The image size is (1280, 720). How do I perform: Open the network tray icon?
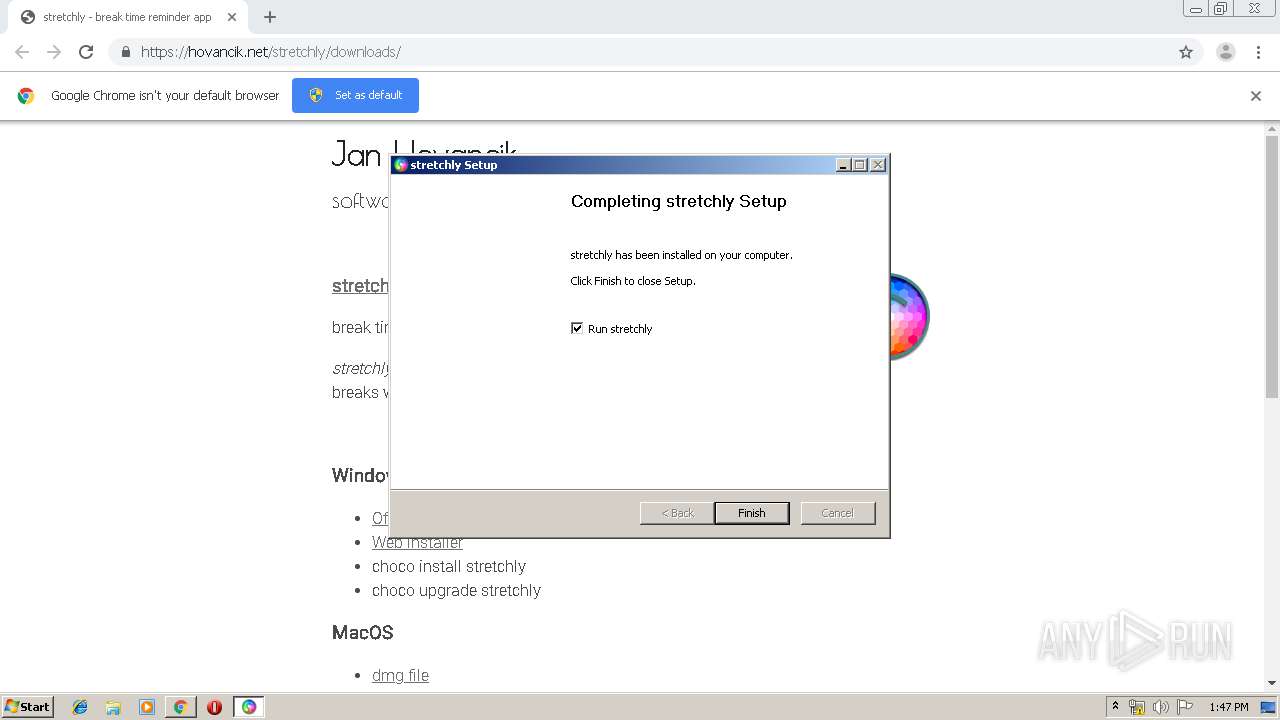click(x=1137, y=707)
